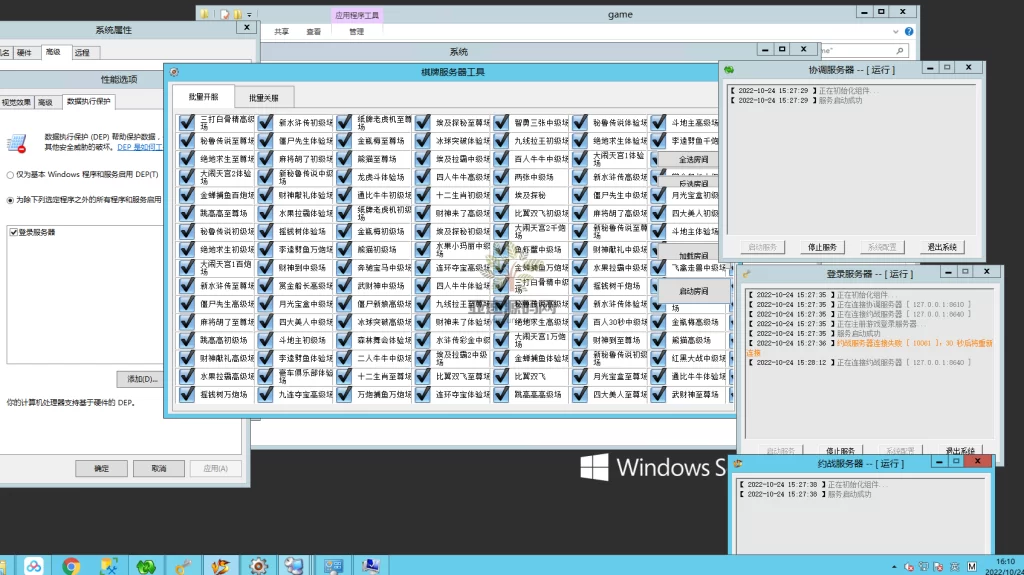Select 仅为基本 Windows 程序和服务启用 DEP option

(10, 175)
